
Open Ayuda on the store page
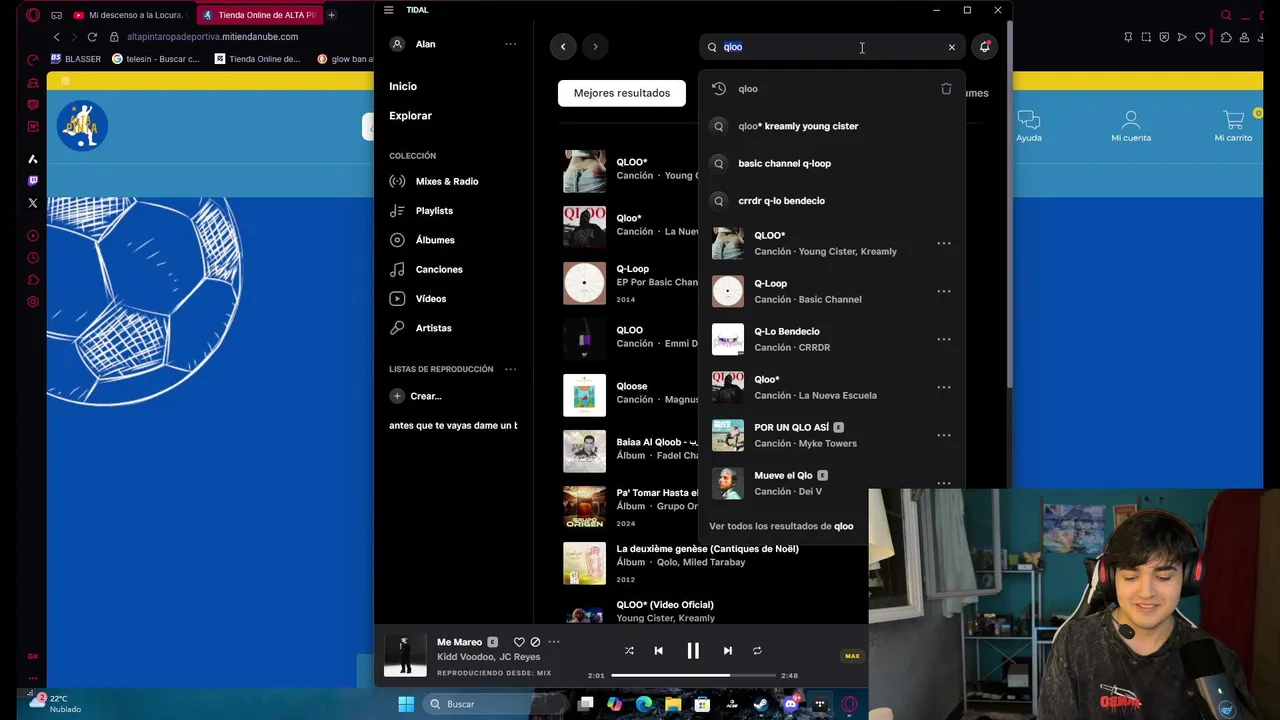(x=1029, y=126)
